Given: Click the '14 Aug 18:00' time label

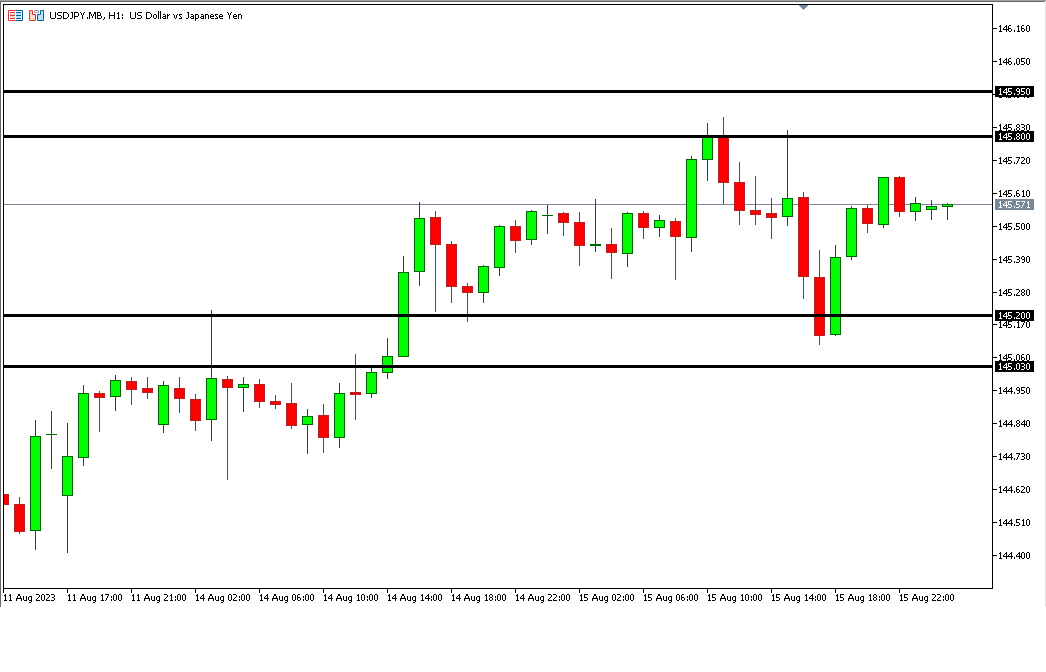Looking at the screenshot, I should click(x=479, y=597).
